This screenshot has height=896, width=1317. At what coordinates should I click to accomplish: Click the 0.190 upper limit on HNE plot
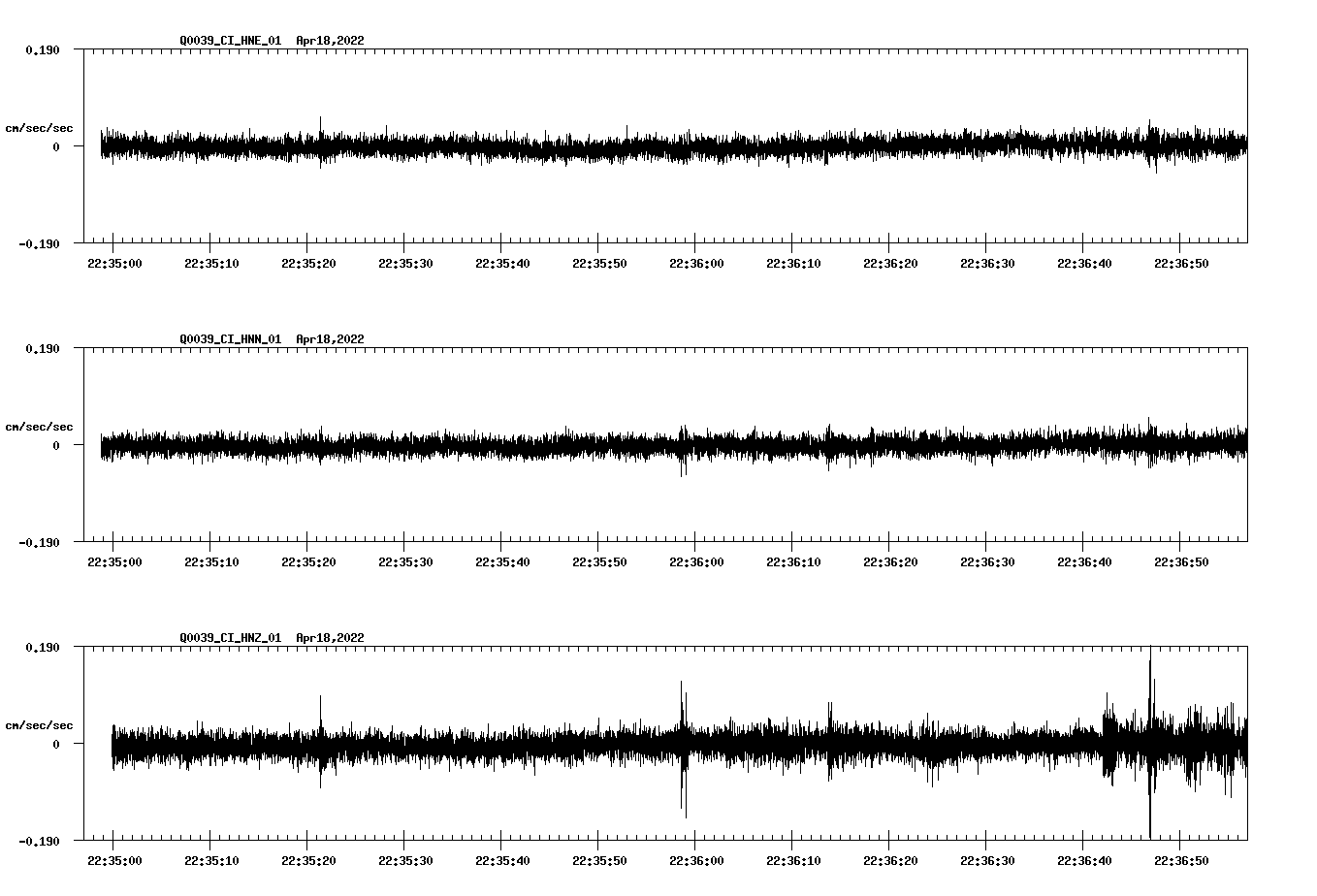coord(43,49)
